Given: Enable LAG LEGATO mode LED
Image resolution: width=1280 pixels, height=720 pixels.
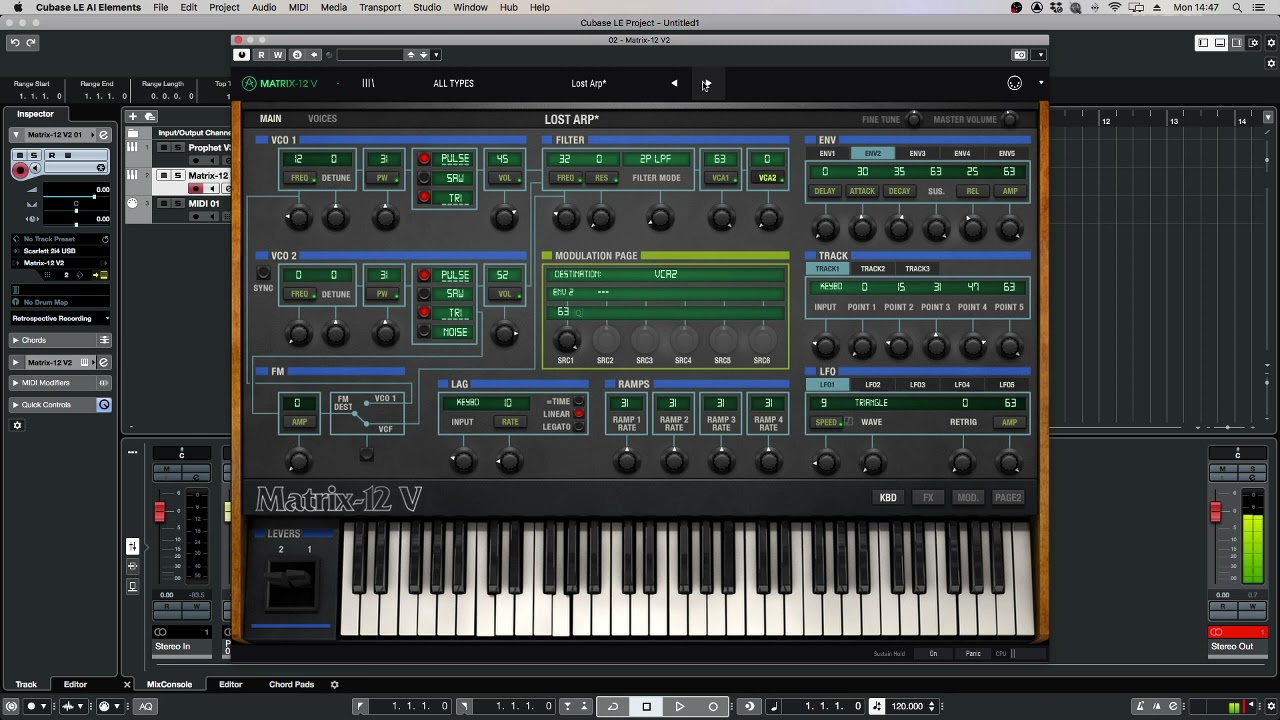Looking at the screenshot, I should click(579, 427).
